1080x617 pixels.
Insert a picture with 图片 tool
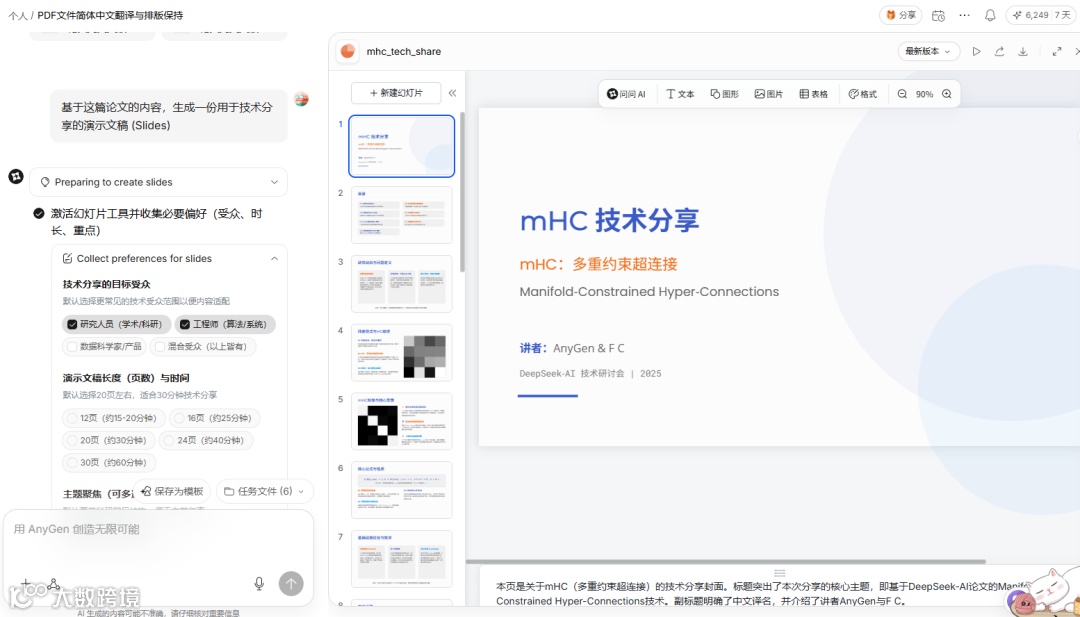tap(769, 94)
